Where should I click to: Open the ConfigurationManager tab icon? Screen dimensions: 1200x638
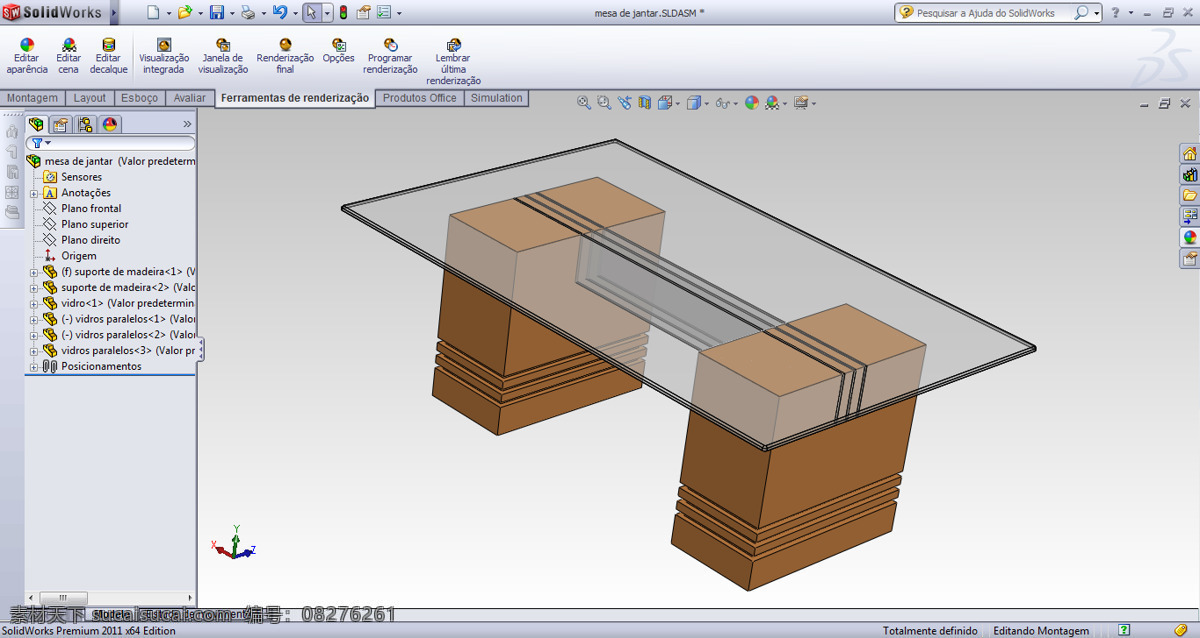(85, 124)
